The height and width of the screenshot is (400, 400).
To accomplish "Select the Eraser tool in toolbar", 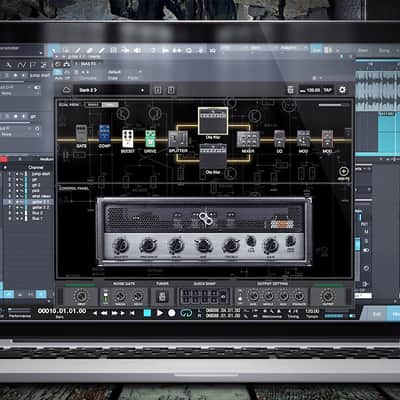I will coord(89,51).
